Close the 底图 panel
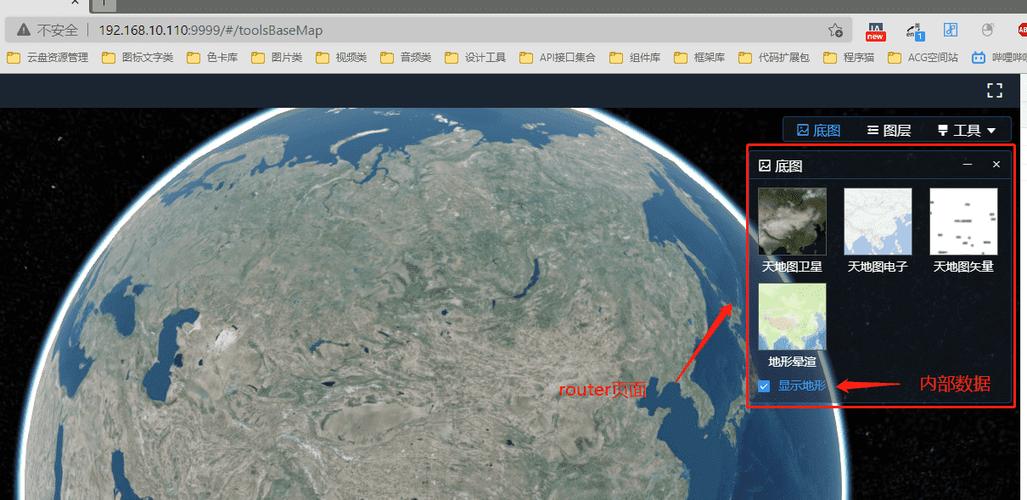The image size is (1027, 500). [x=996, y=165]
